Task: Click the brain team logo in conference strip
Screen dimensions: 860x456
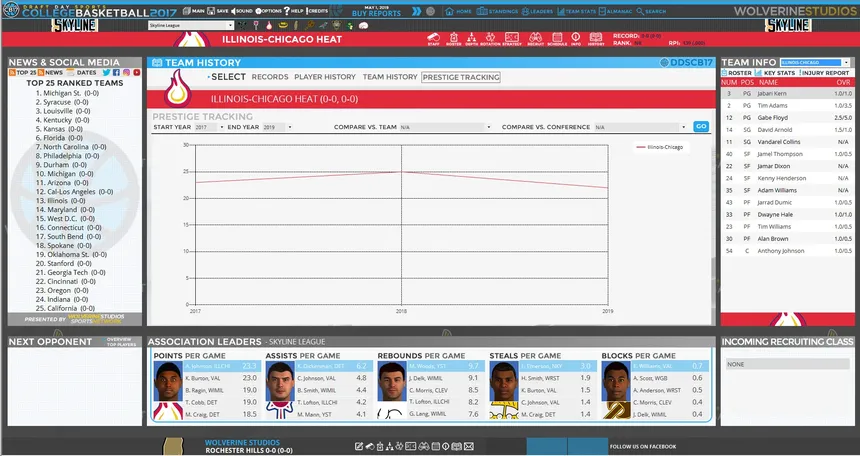Action: point(363,25)
